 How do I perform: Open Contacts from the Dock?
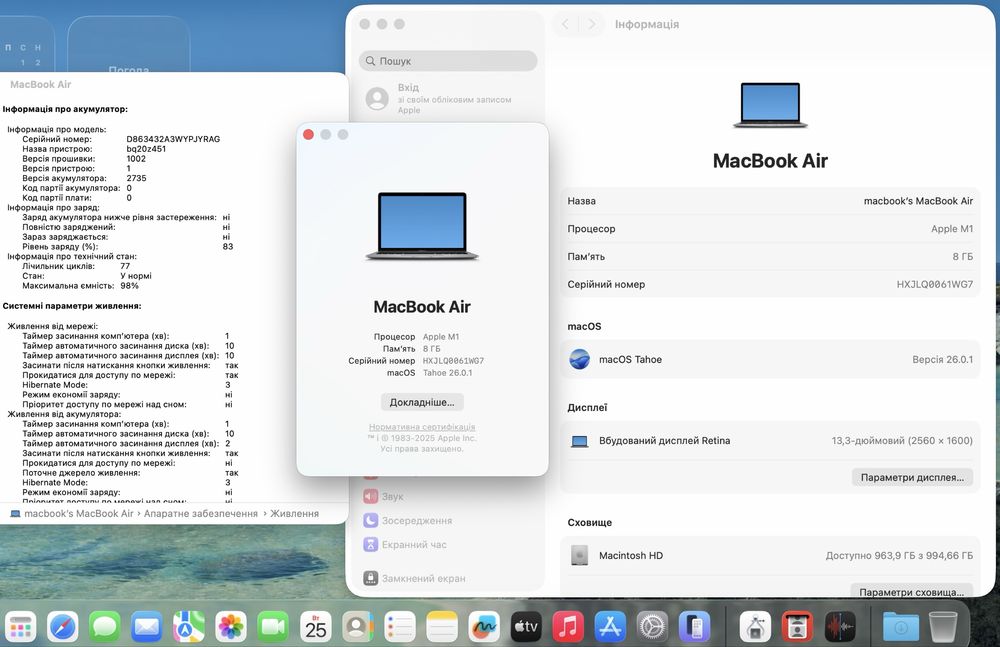[358, 627]
